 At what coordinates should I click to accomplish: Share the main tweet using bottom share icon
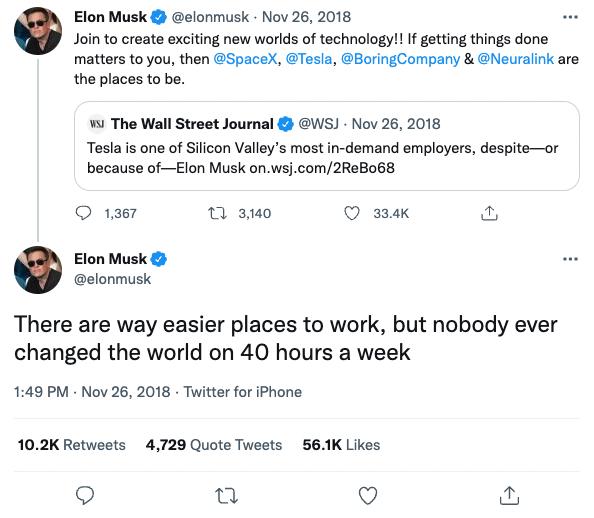509,496
